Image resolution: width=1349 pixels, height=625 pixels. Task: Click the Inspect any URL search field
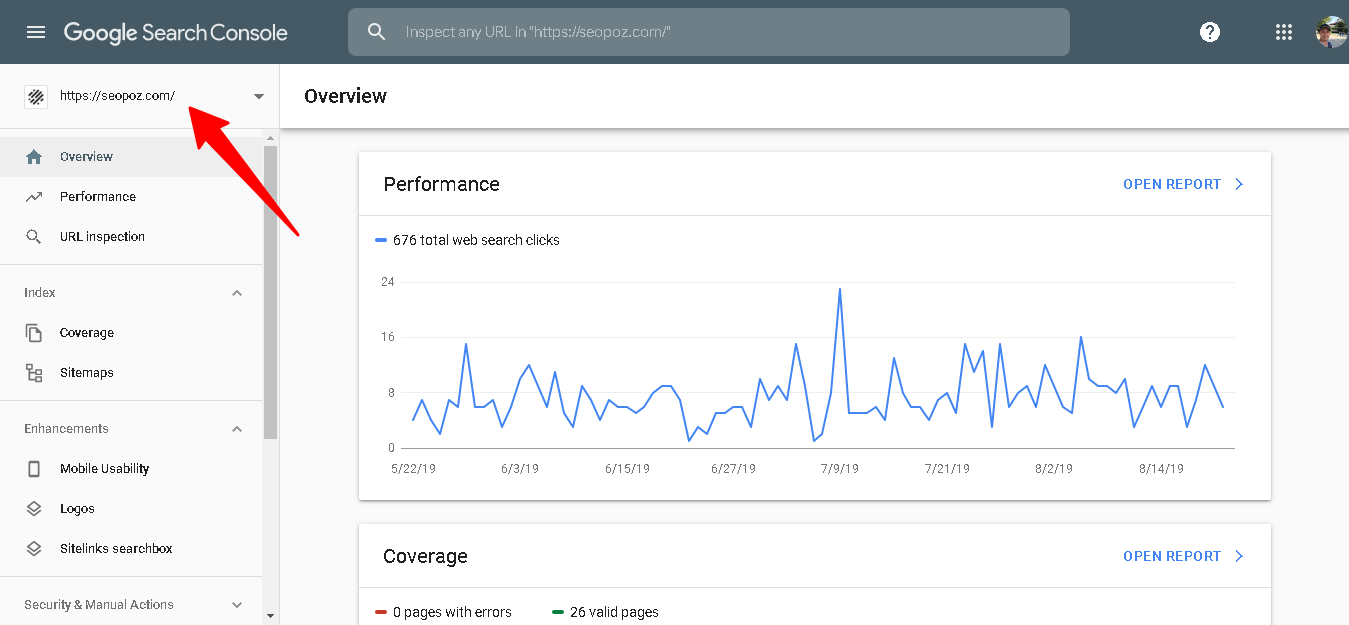point(709,32)
